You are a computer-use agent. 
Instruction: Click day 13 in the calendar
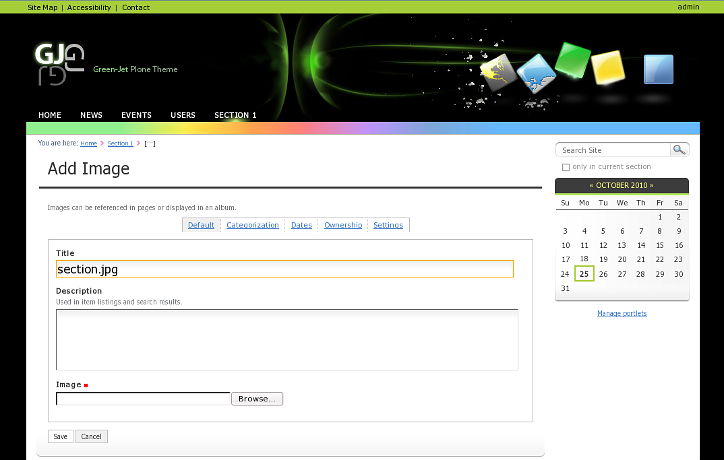622,245
